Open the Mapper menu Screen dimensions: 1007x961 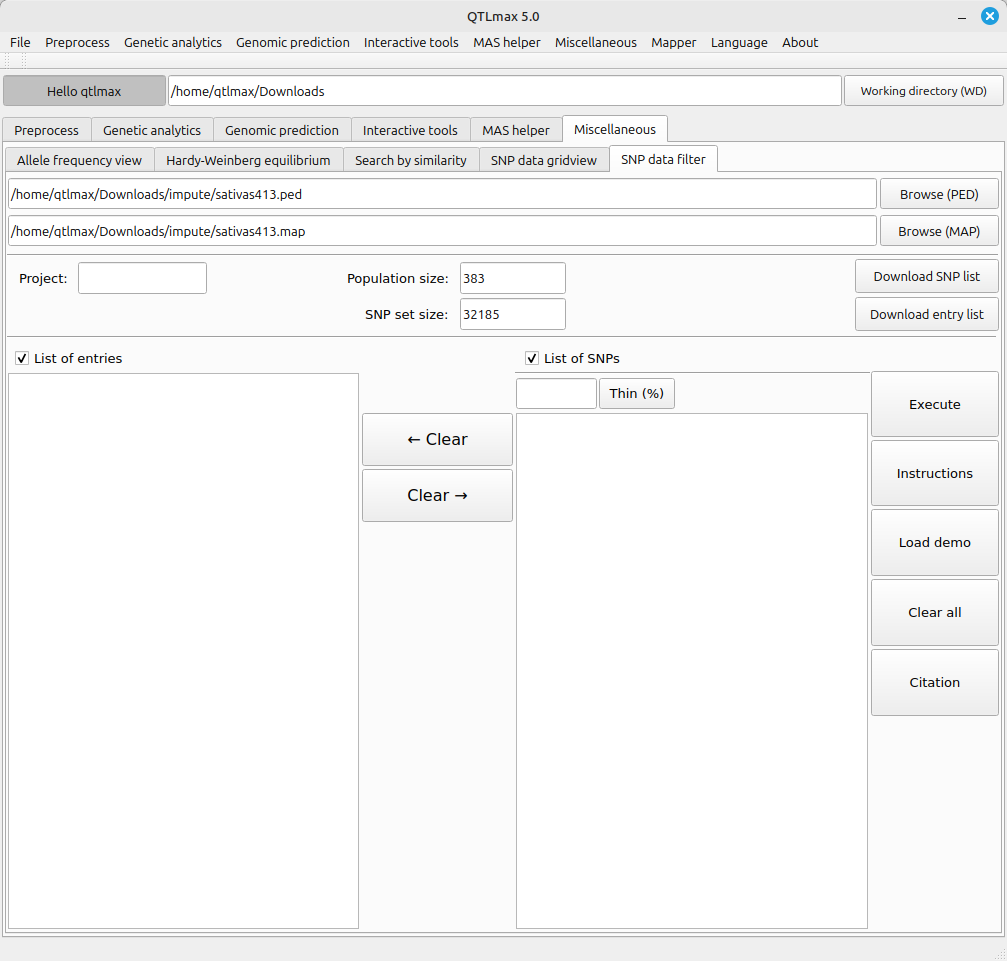tap(673, 42)
